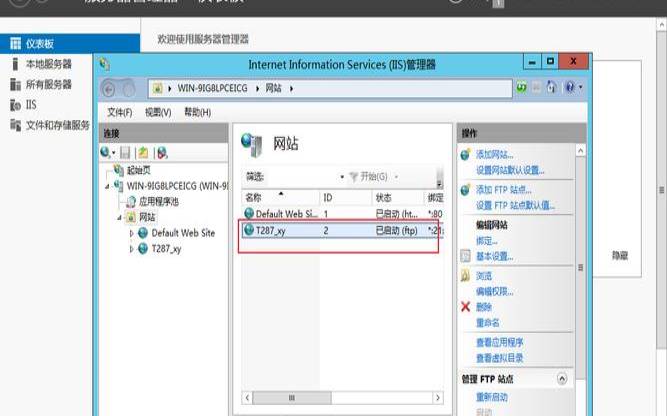Image resolution: width=667 pixels, height=416 pixels.
Task: Click the up-folder icon in Connections toolbar
Action: click(x=143, y=153)
